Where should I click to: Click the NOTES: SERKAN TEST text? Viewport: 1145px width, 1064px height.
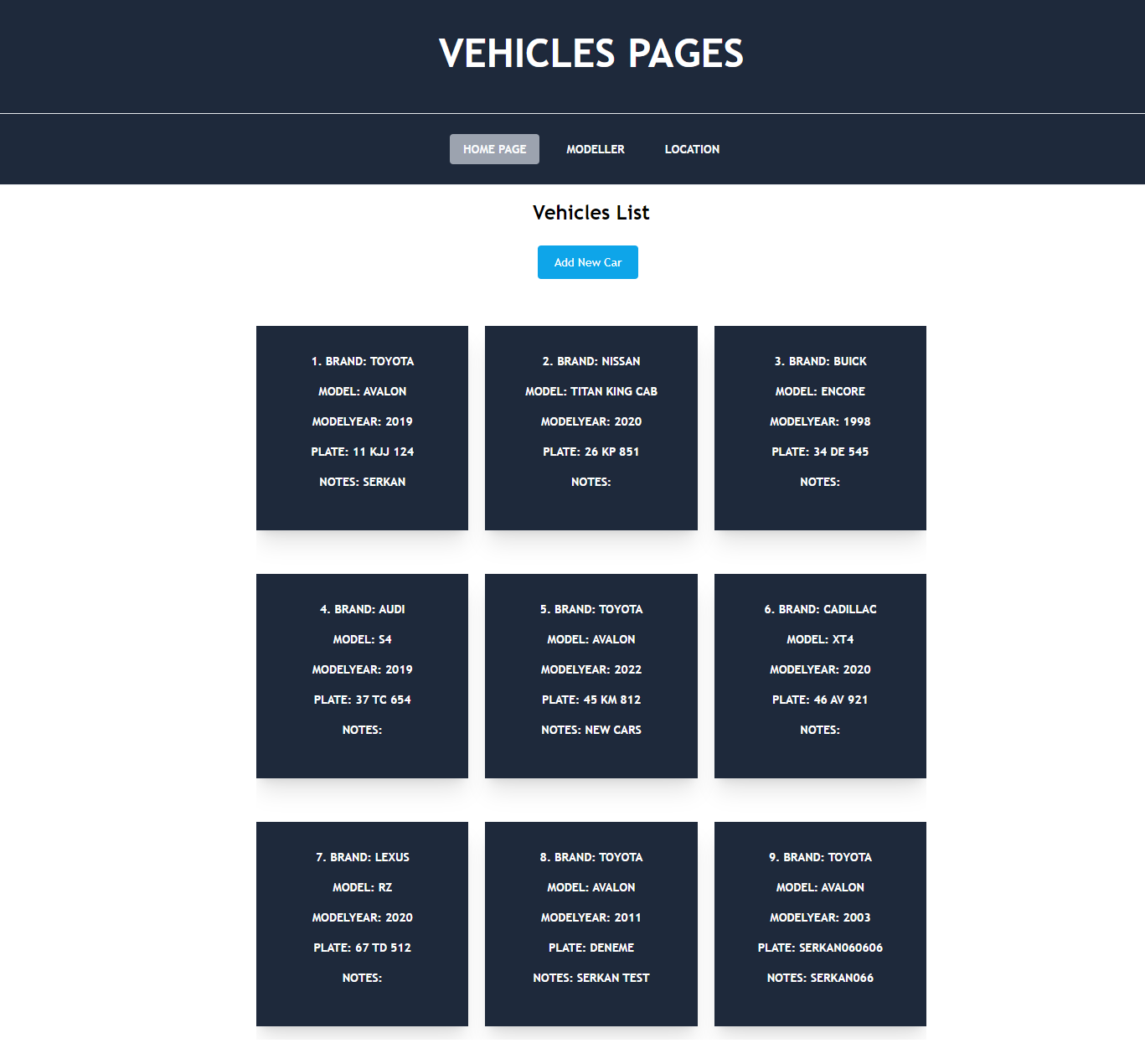click(591, 978)
